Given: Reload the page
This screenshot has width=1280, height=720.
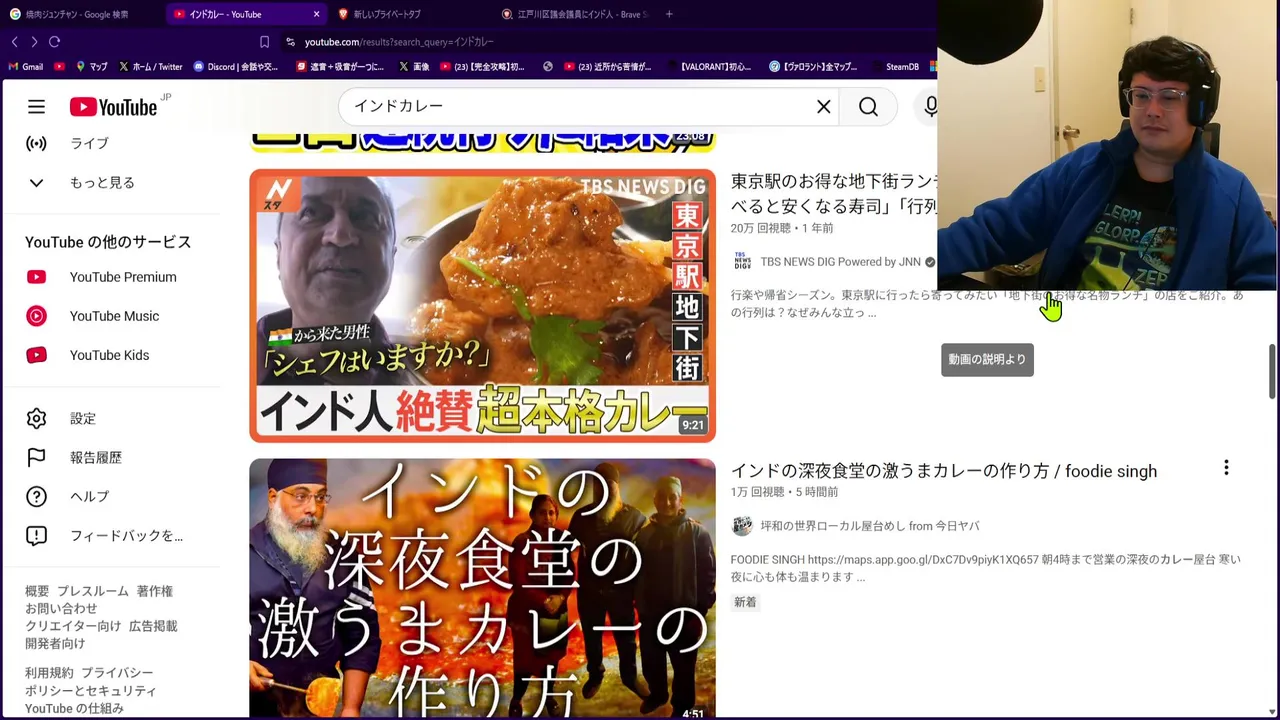Looking at the screenshot, I should pos(55,41).
